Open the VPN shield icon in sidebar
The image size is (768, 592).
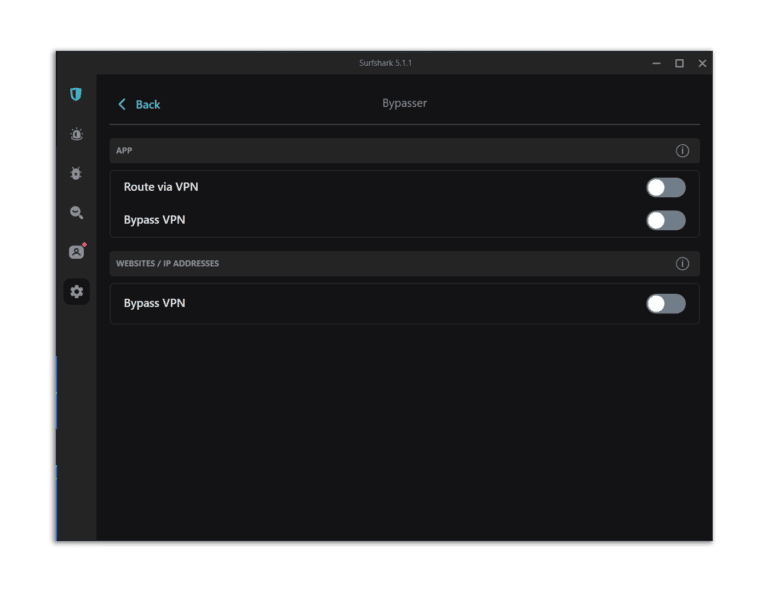(75, 94)
